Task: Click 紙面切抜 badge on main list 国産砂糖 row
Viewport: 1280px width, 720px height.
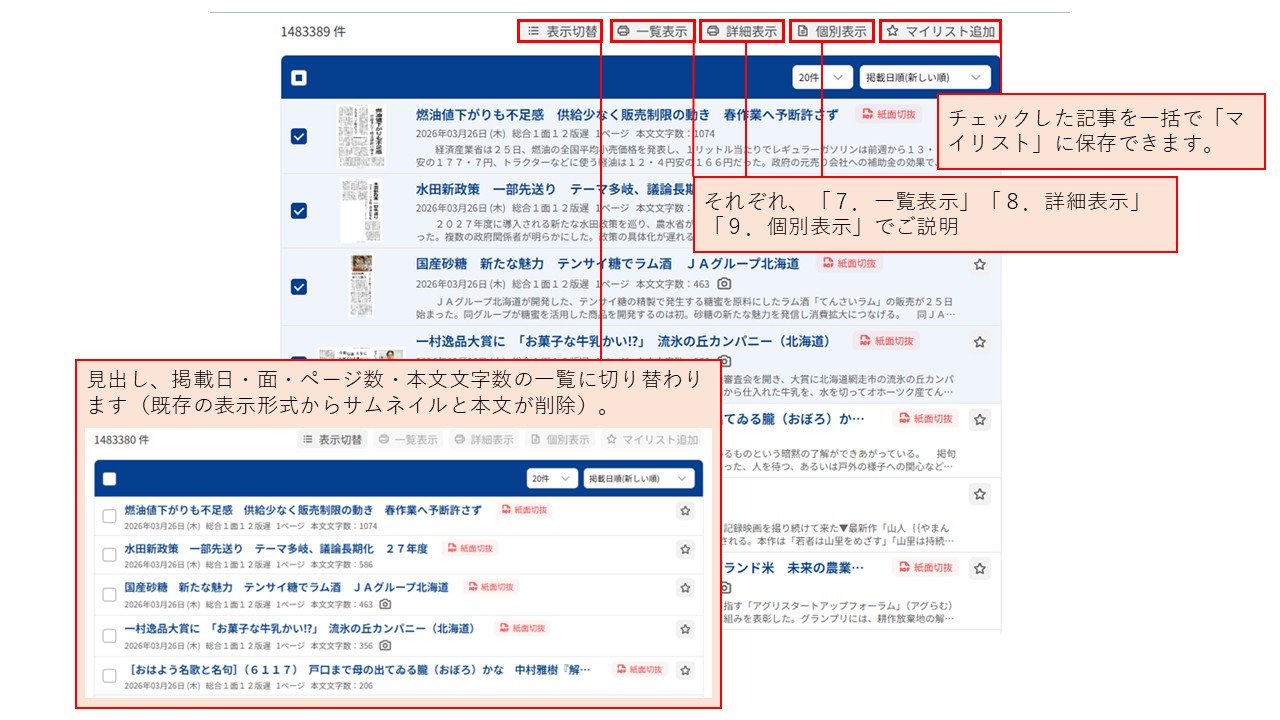Action: [x=849, y=264]
